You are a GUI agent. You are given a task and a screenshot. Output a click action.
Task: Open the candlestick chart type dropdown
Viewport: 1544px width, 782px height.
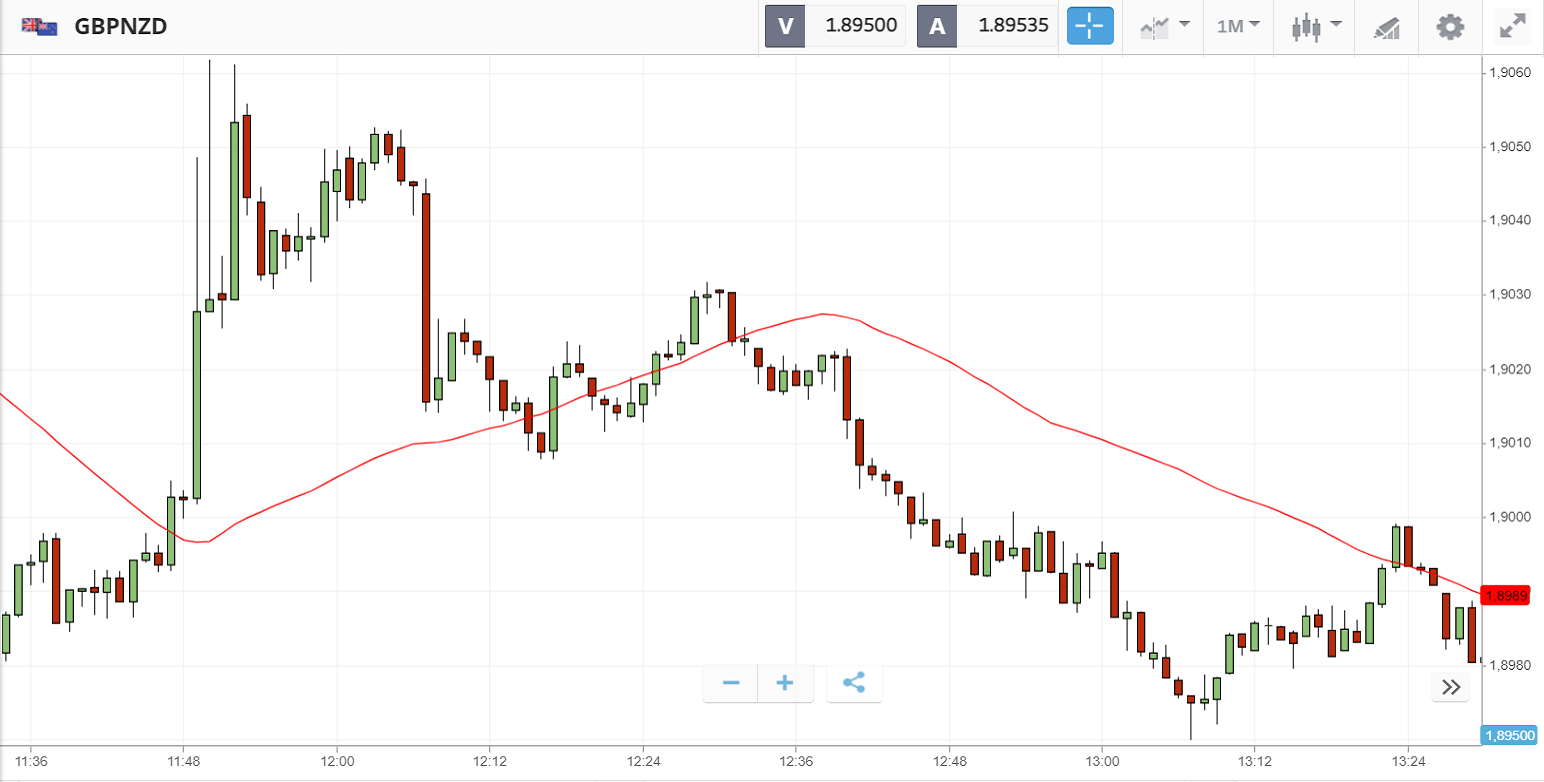(x=1315, y=26)
